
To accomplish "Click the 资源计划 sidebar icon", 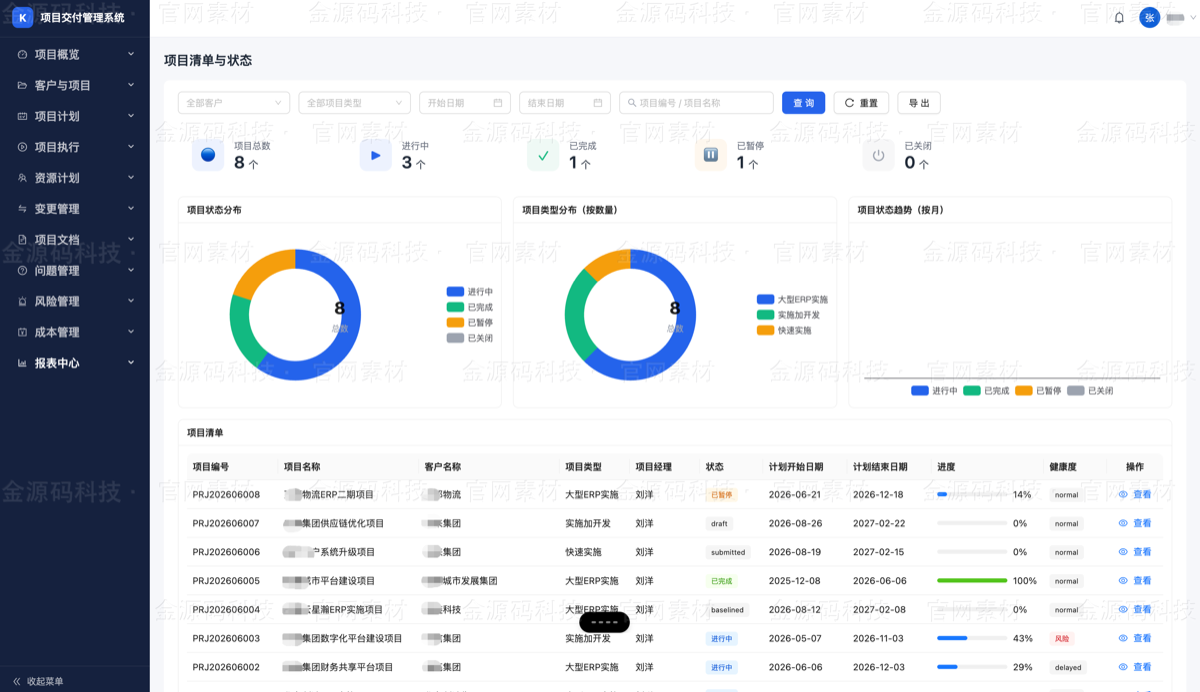I will (x=22, y=178).
